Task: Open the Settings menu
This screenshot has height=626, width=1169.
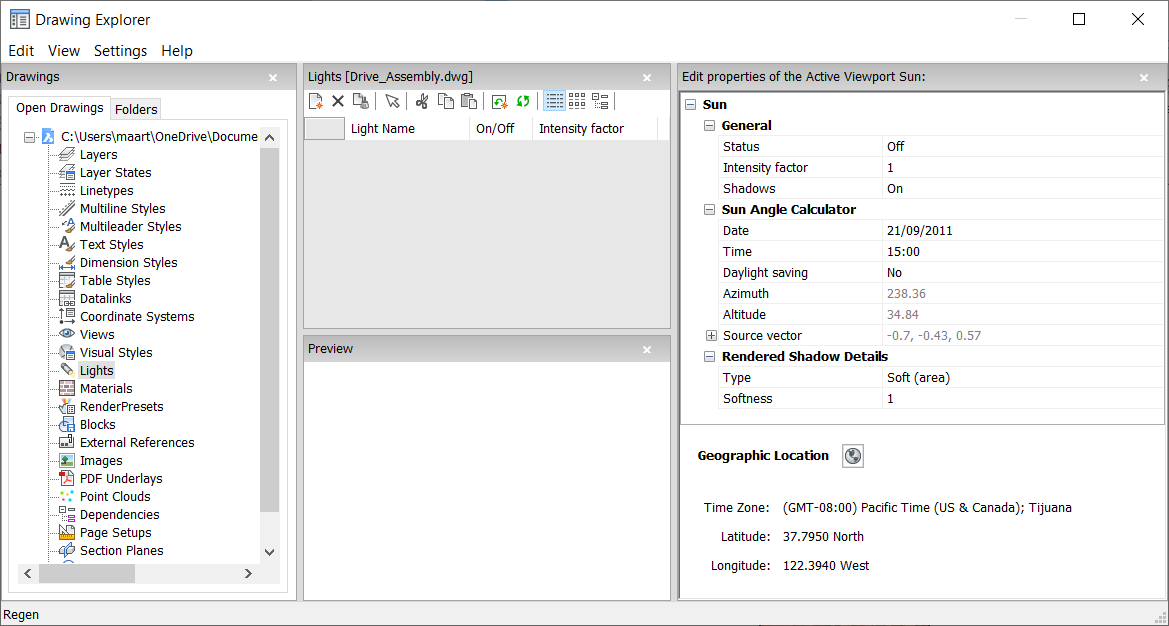Action: [x=120, y=51]
